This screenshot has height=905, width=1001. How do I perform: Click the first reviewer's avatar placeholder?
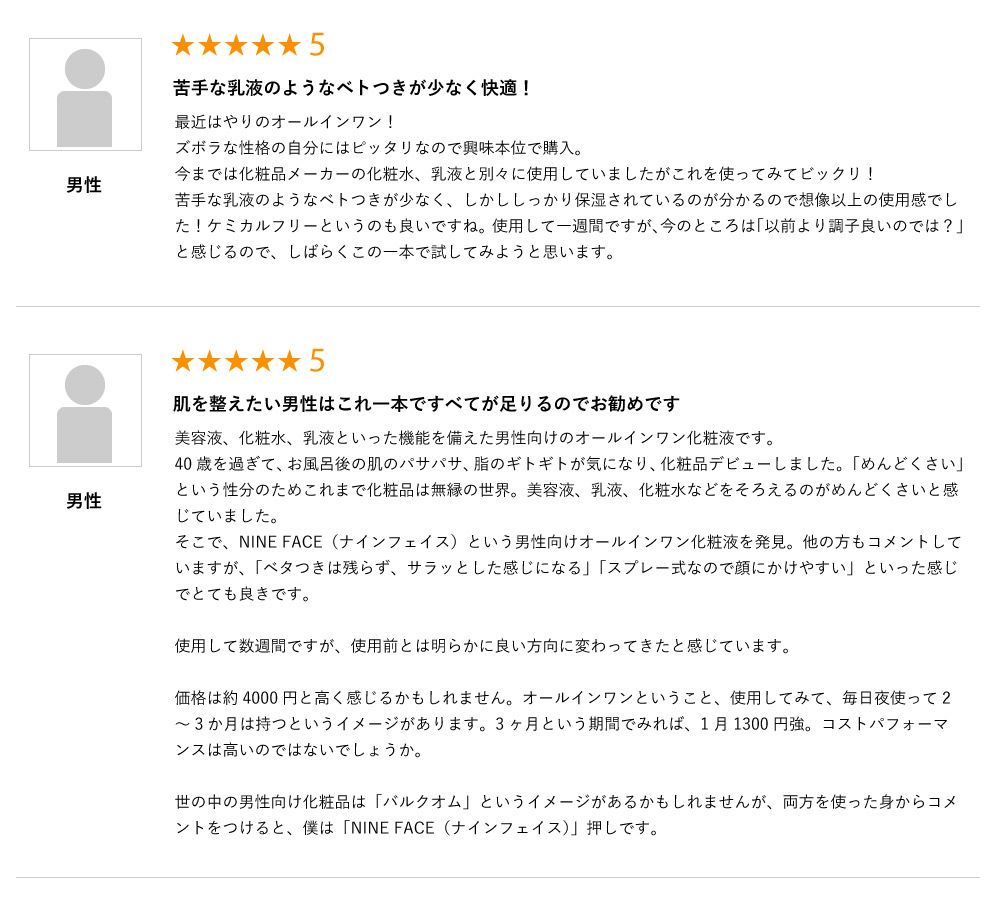pos(85,95)
